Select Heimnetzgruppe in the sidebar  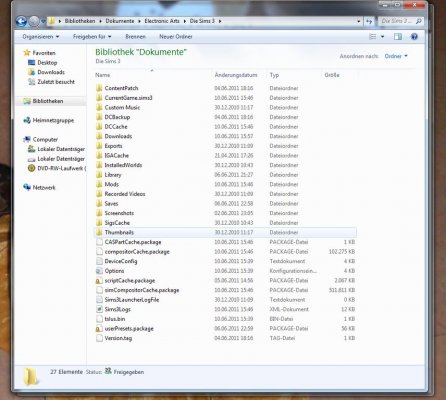click(x=53, y=120)
